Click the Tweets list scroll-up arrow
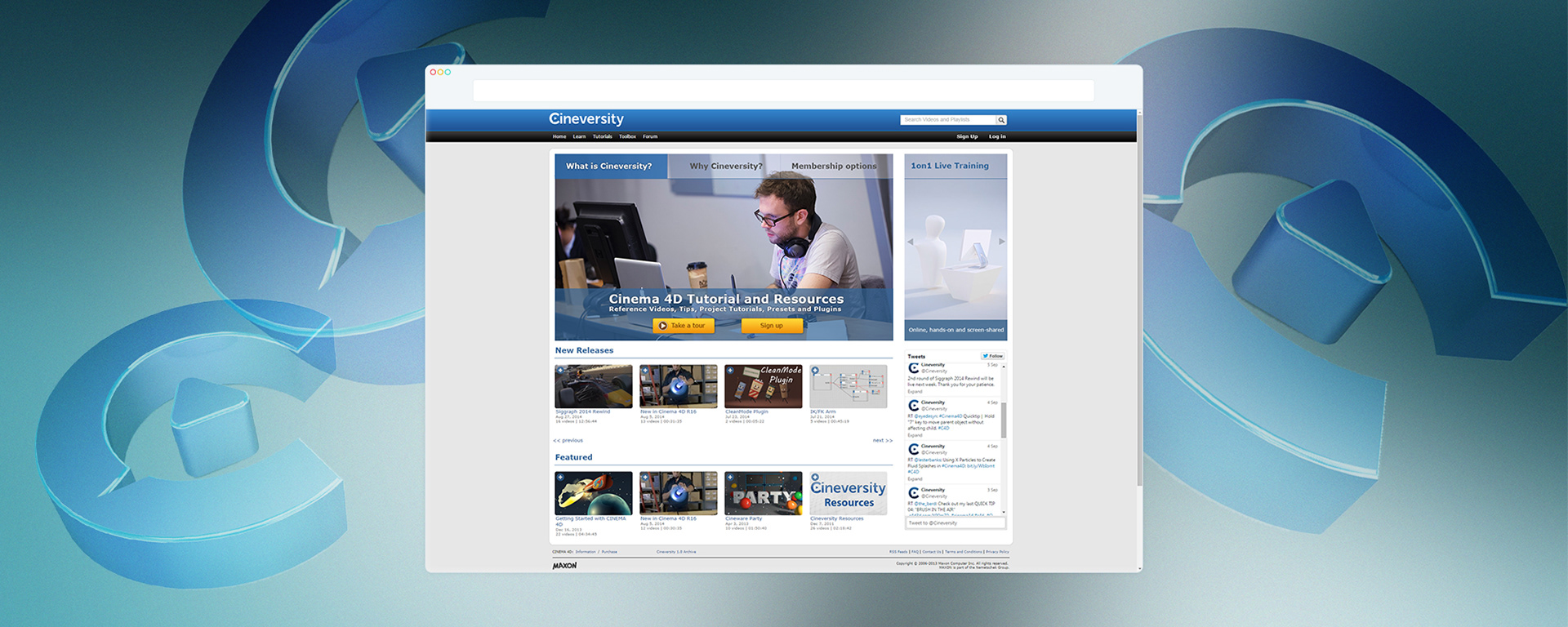The height and width of the screenshot is (627, 1568). tap(1004, 367)
